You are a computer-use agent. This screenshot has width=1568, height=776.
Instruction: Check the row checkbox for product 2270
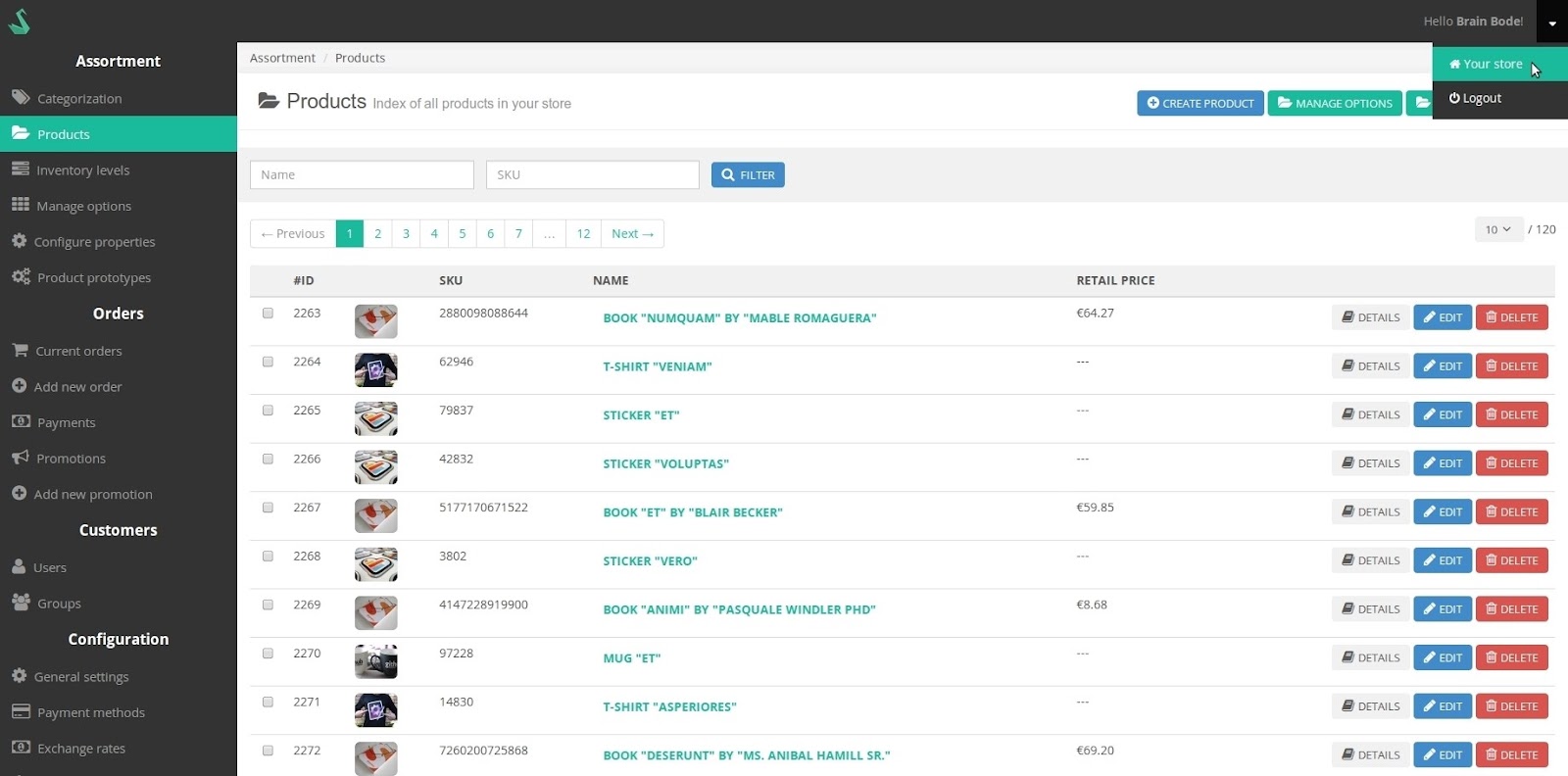pos(268,654)
